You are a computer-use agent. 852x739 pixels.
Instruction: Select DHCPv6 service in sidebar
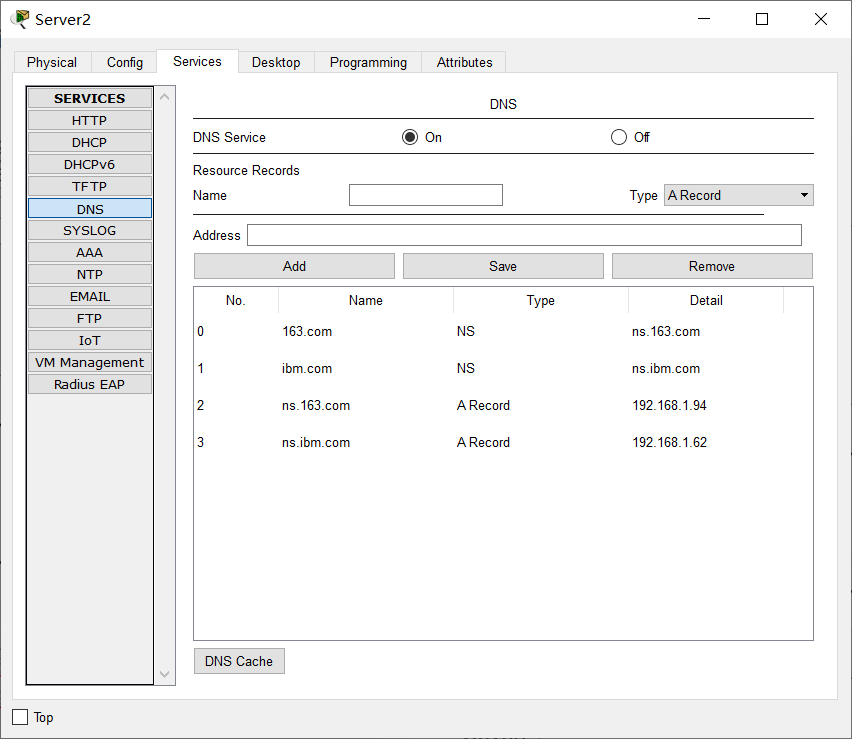pos(90,164)
